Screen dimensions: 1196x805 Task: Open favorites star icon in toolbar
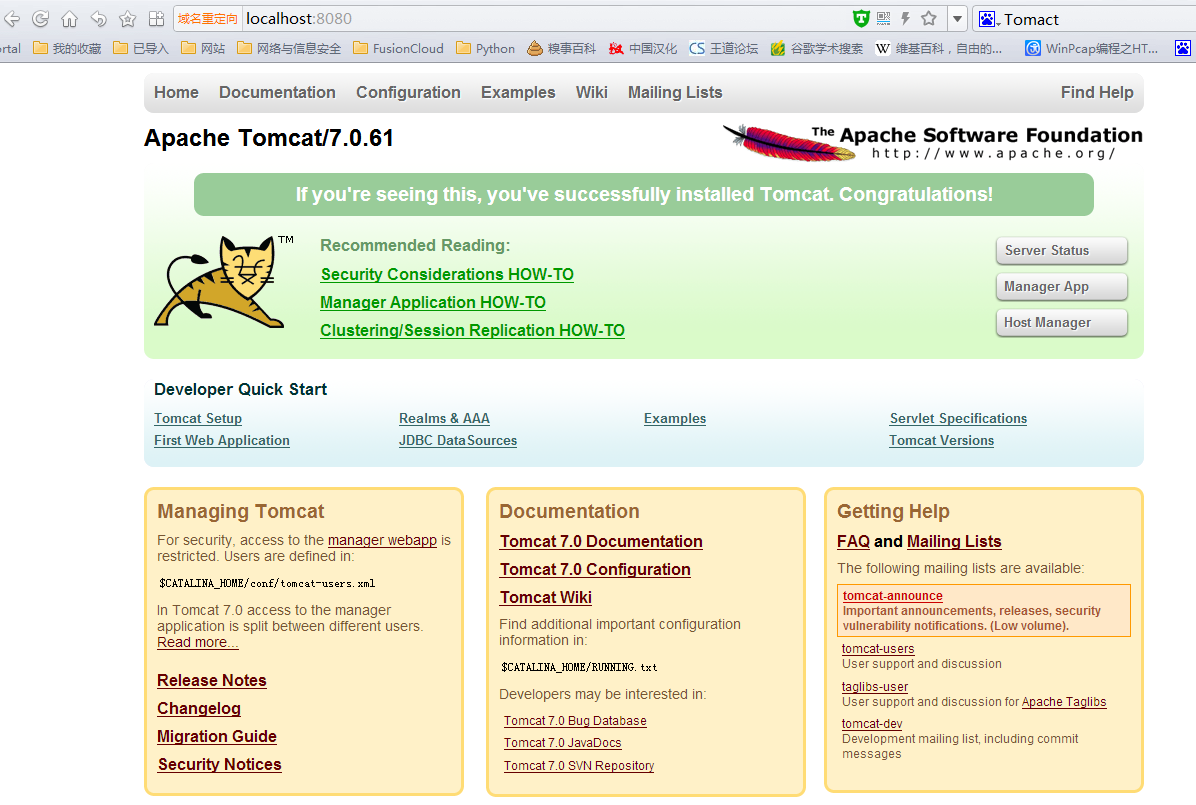tap(127, 19)
